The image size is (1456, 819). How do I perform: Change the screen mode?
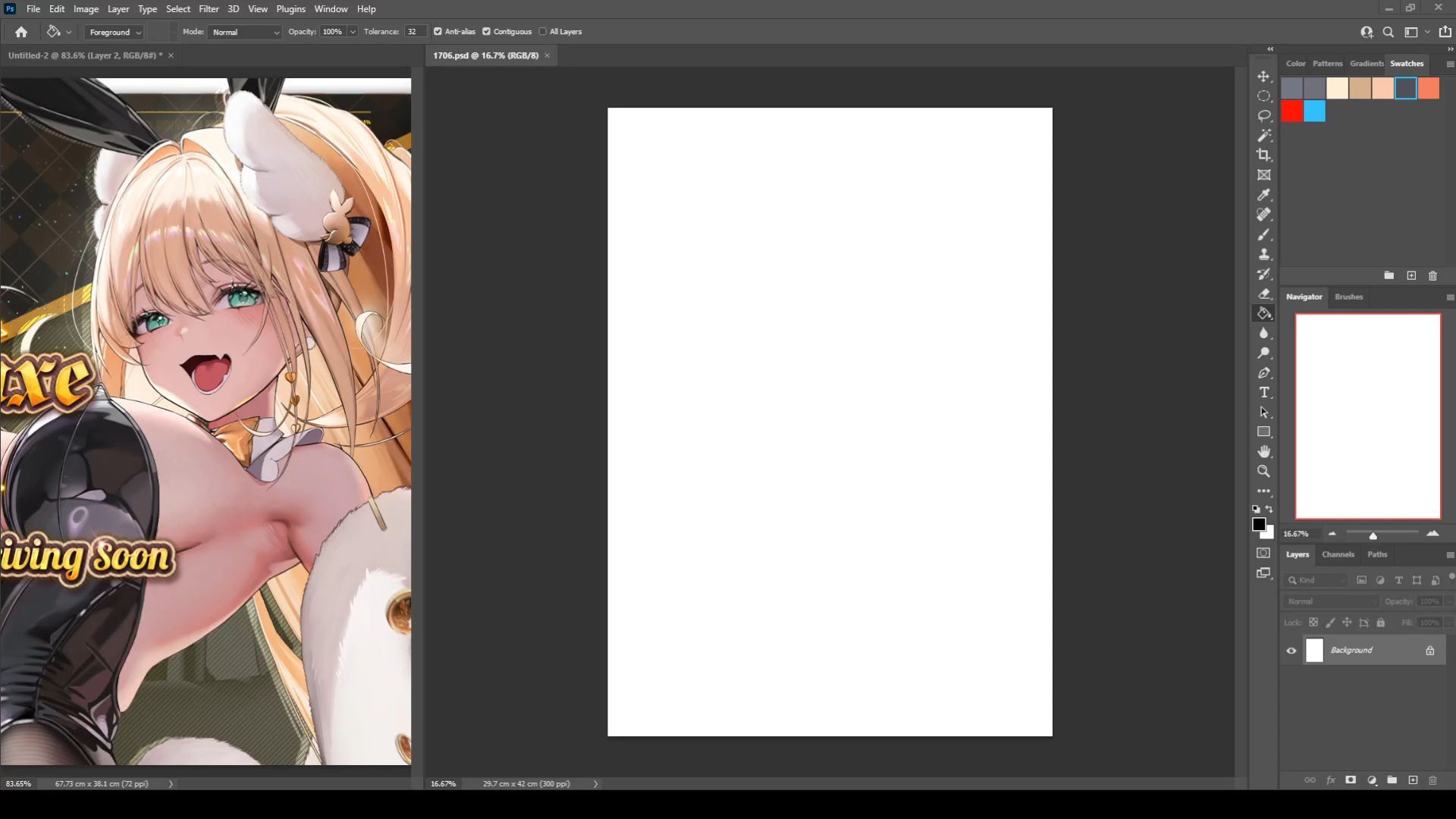click(1263, 573)
